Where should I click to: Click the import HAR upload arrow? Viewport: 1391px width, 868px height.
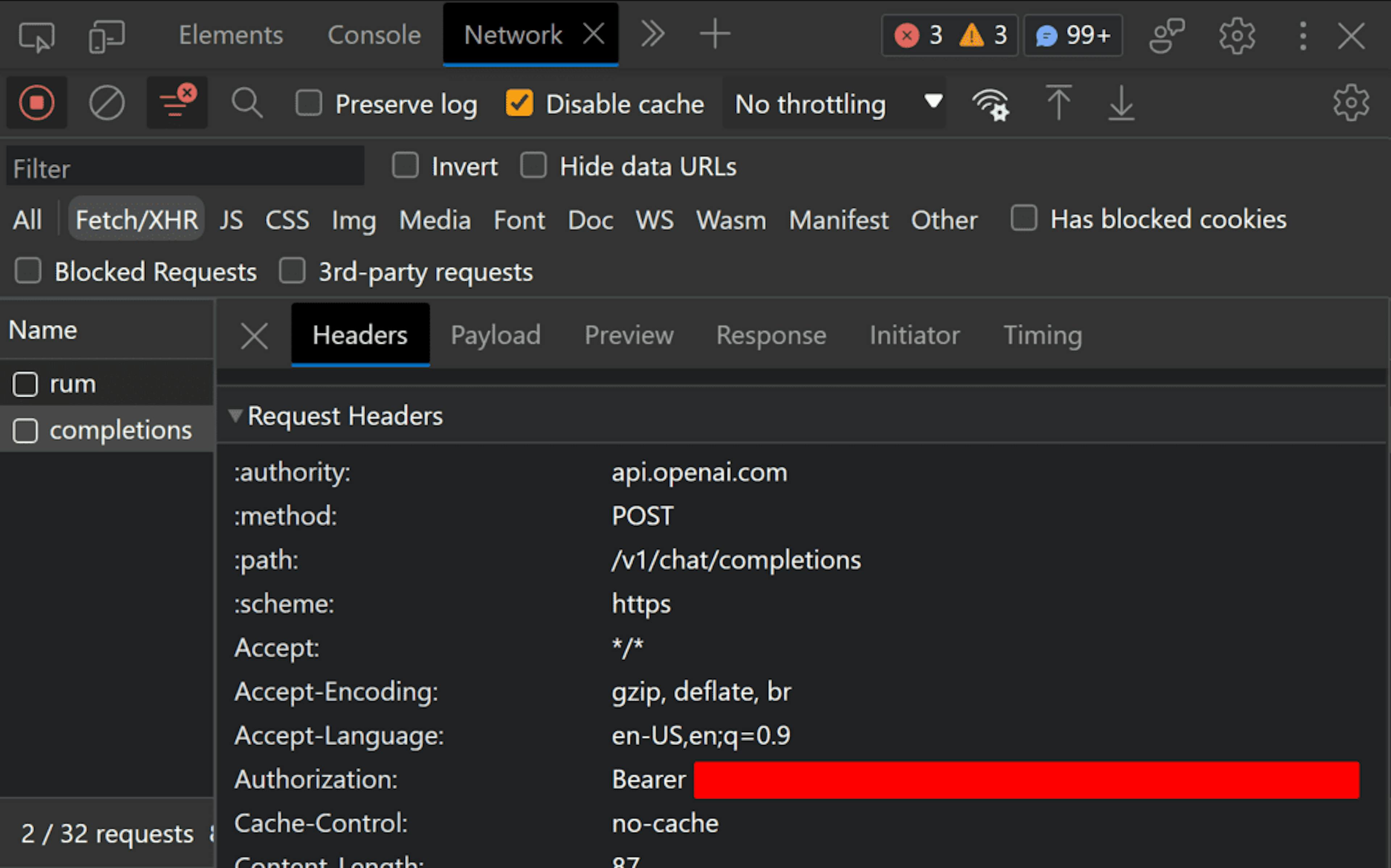1059,103
